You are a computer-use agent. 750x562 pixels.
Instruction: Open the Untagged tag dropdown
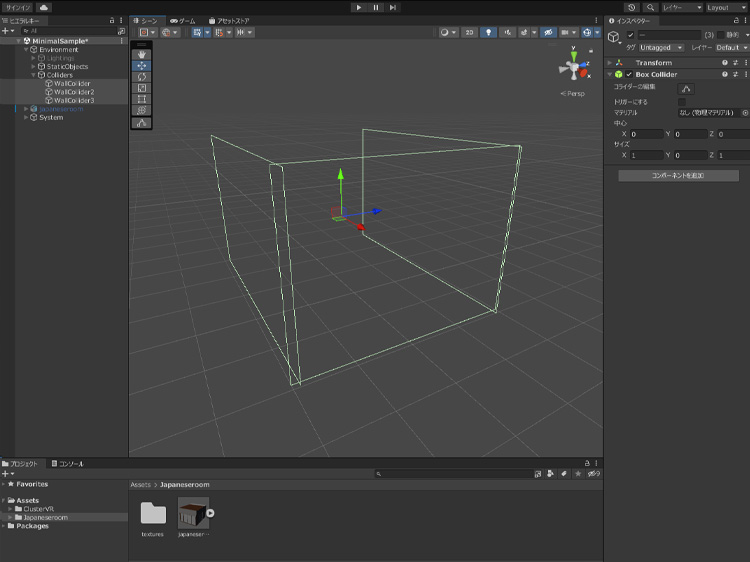coord(661,47)
